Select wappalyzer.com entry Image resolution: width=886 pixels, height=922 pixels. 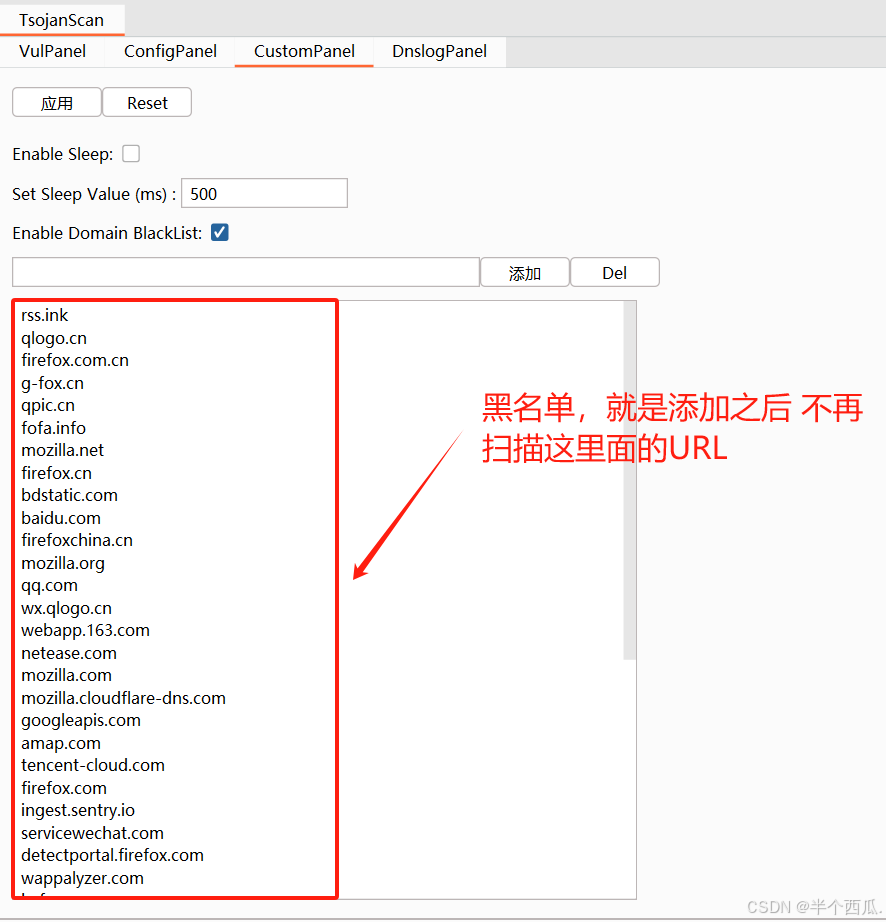pyautogui.click(x=82, y=878)
